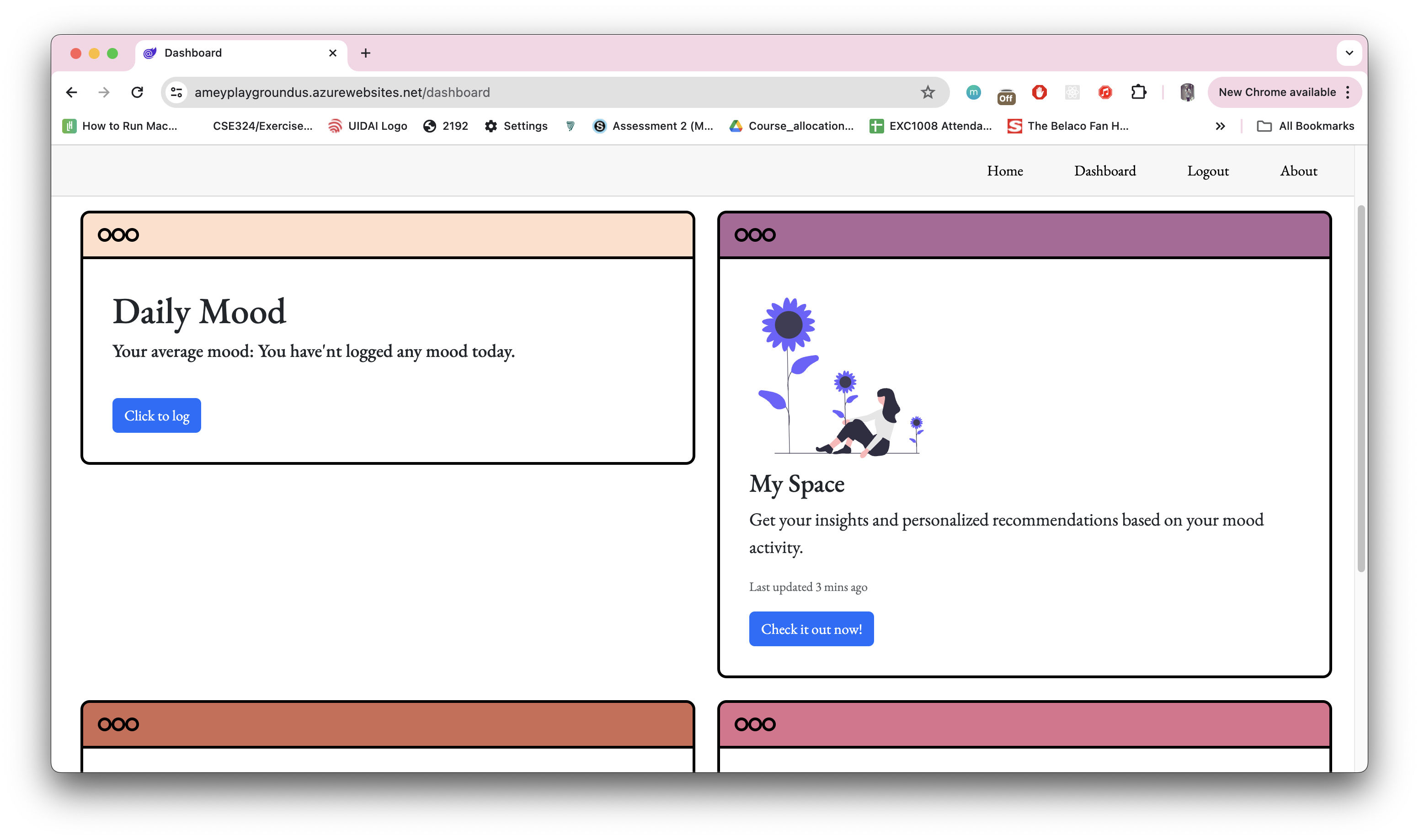Open the user profile avatar
The width and height of the screenshot is (1419, 840).
tap(1187, 92)
